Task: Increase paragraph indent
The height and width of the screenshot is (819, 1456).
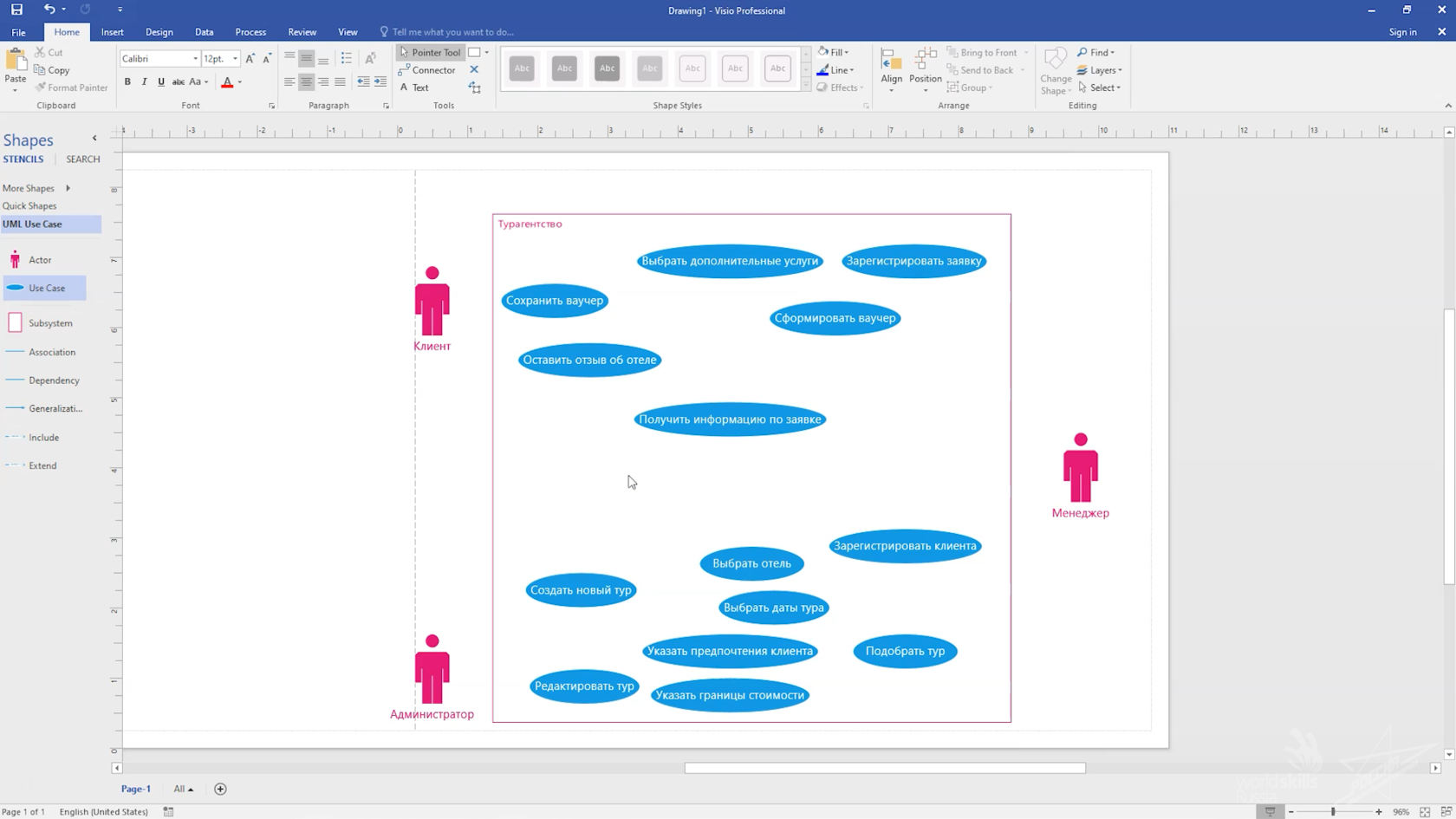Action: click(x=380, y=82)
